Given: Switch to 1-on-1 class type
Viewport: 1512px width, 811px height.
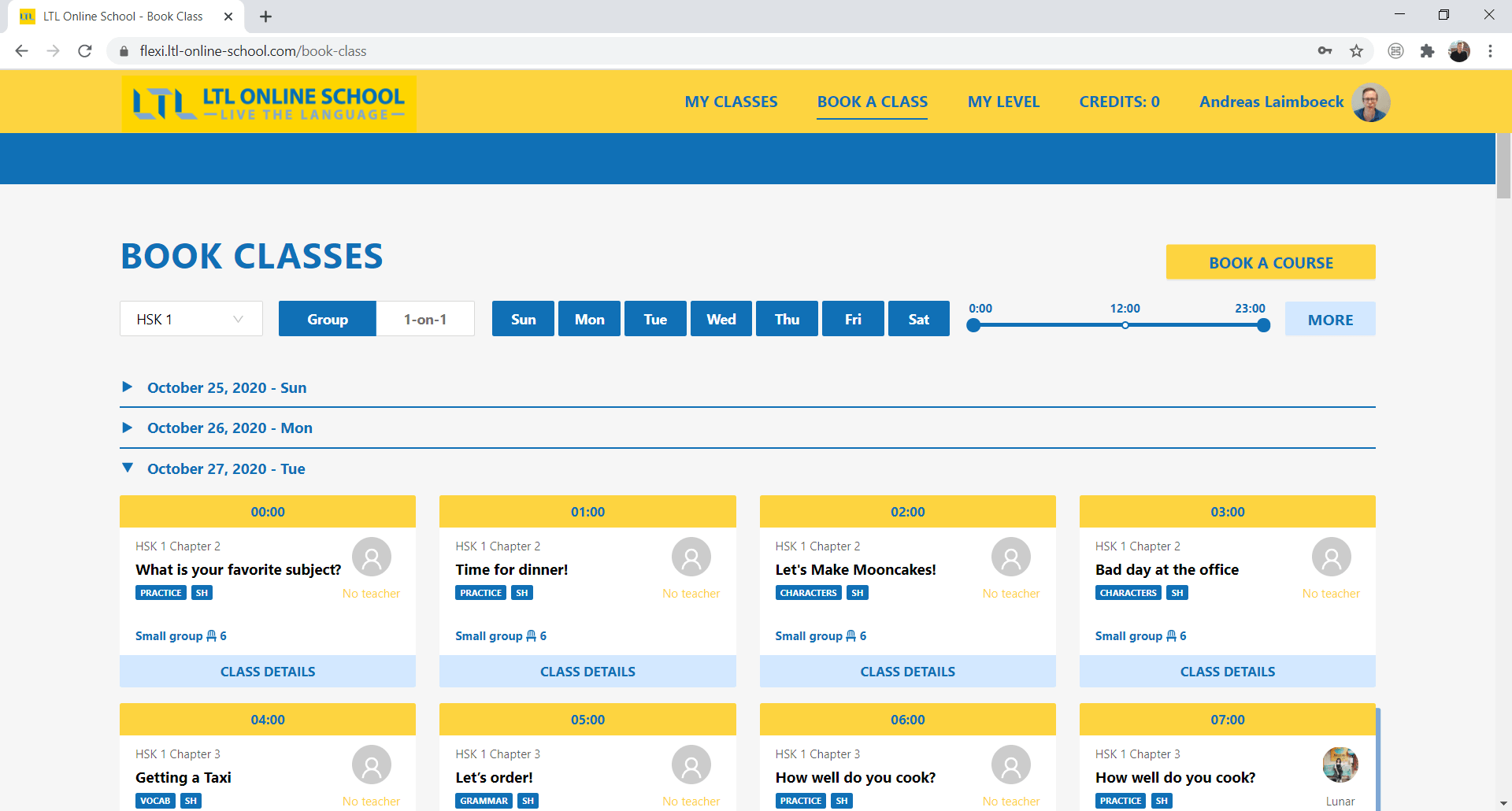Looking at the screenshot, I should tap(425, 319).
